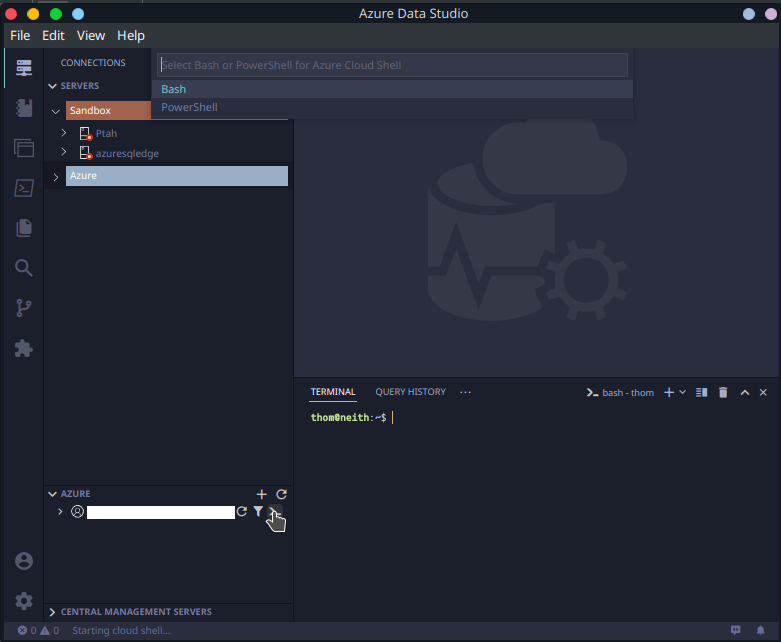Expand CENTRAL MANAGEMENT SERVERS section
The width and height of the screenshot is (781, 642).
(x=52, y=612)
